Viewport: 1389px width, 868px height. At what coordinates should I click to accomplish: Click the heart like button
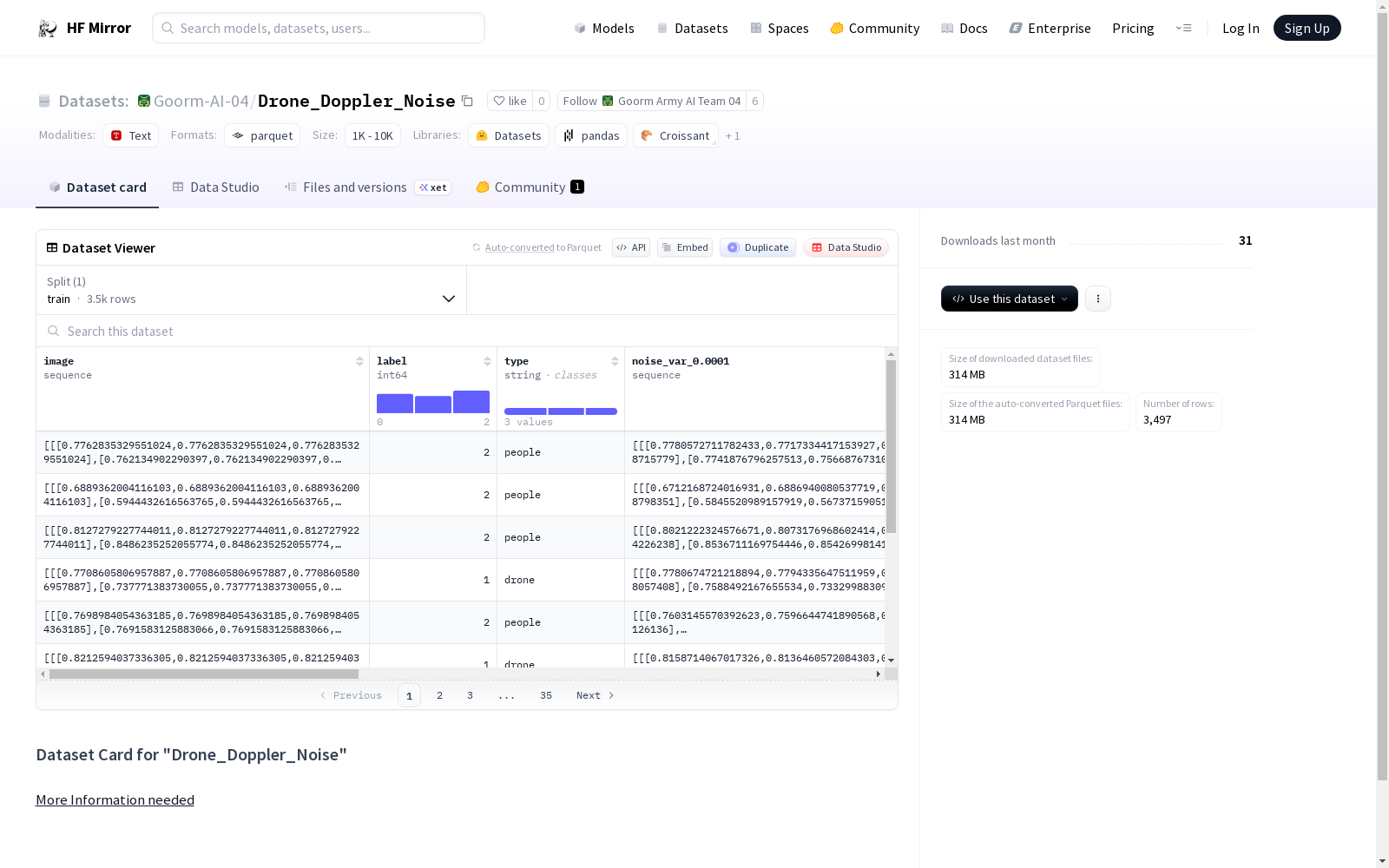coord(510,101)
